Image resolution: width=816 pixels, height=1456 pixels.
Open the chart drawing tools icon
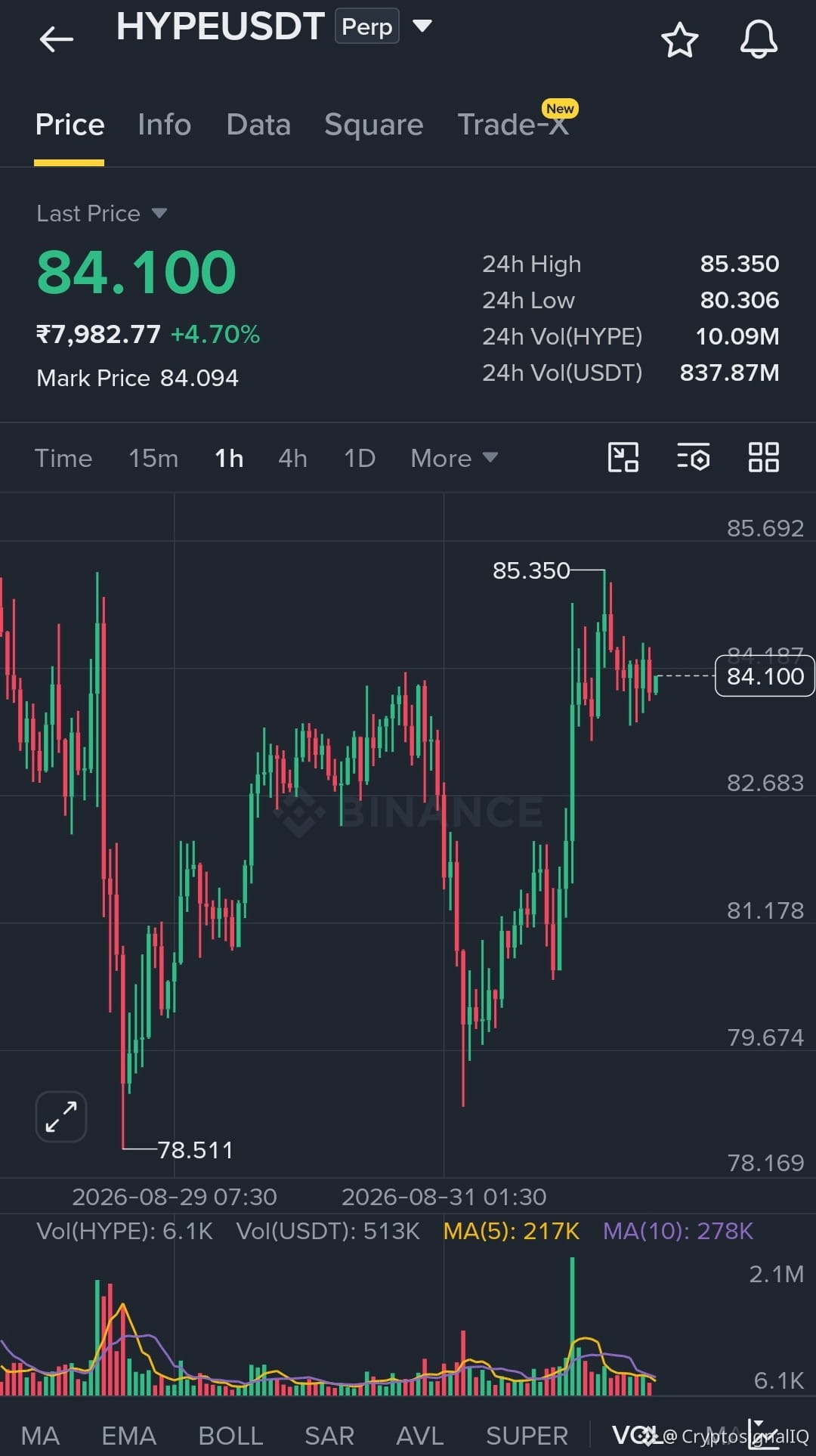623,458
